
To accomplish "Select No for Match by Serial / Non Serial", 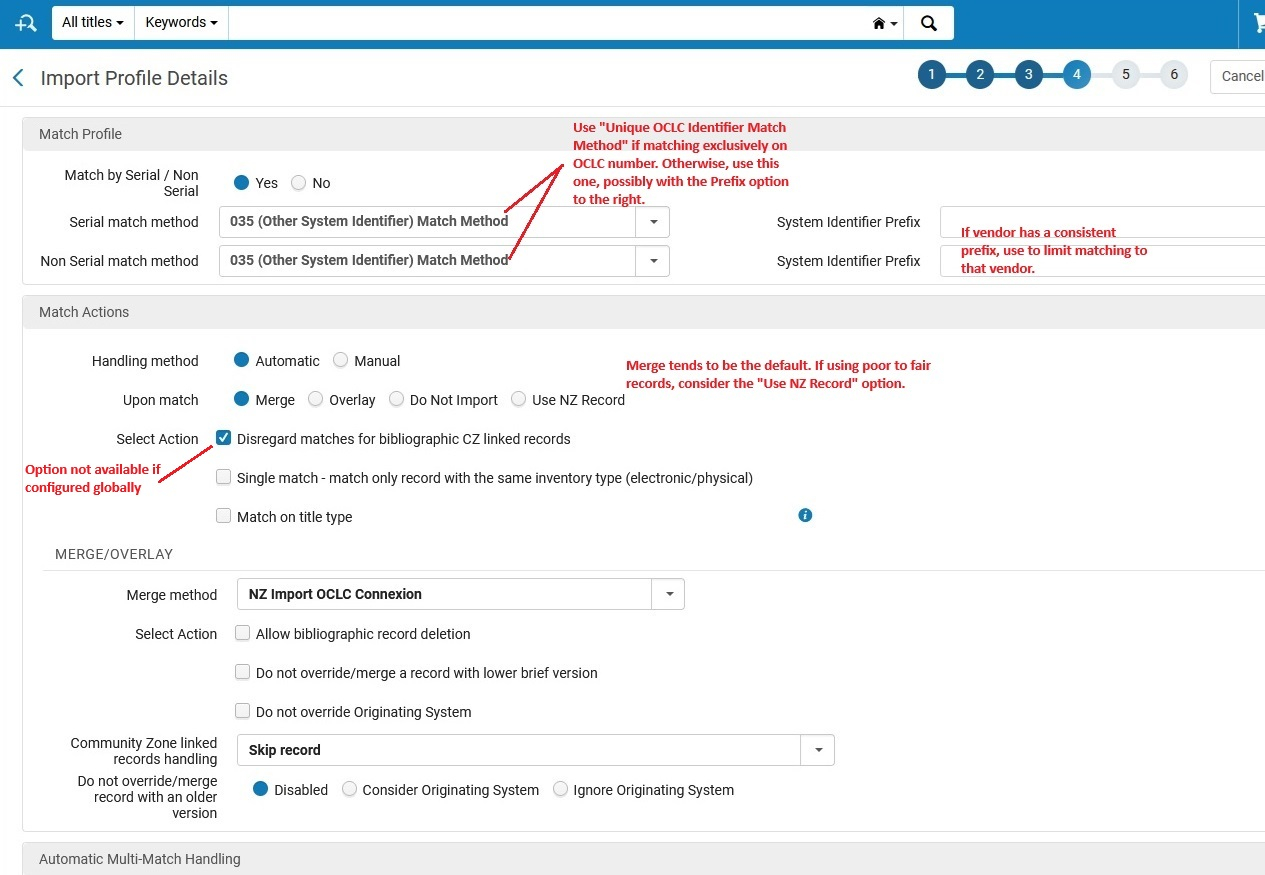I will pyautogui.click(x=299, y=183).
